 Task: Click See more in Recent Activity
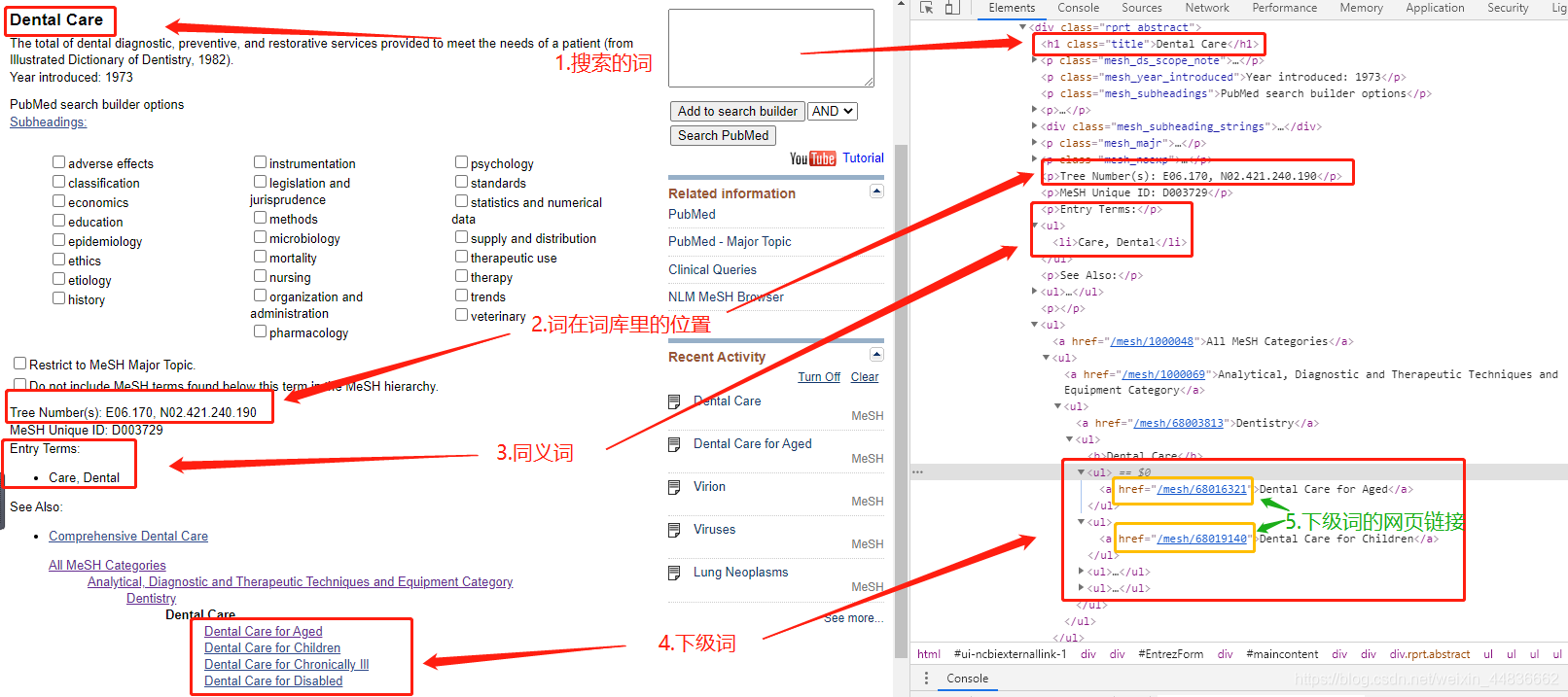click(853, 618)
